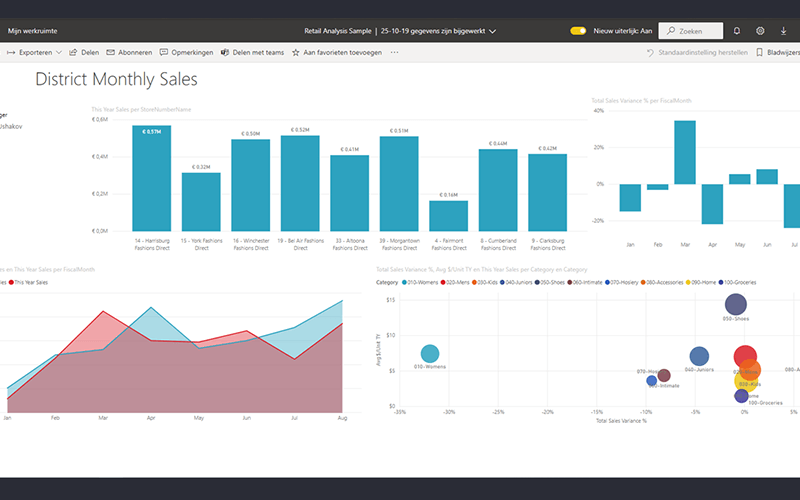Screen dimensions: 800x500
Task: Select the 15 - York Fashions bar
Action: tap(201, 202)
